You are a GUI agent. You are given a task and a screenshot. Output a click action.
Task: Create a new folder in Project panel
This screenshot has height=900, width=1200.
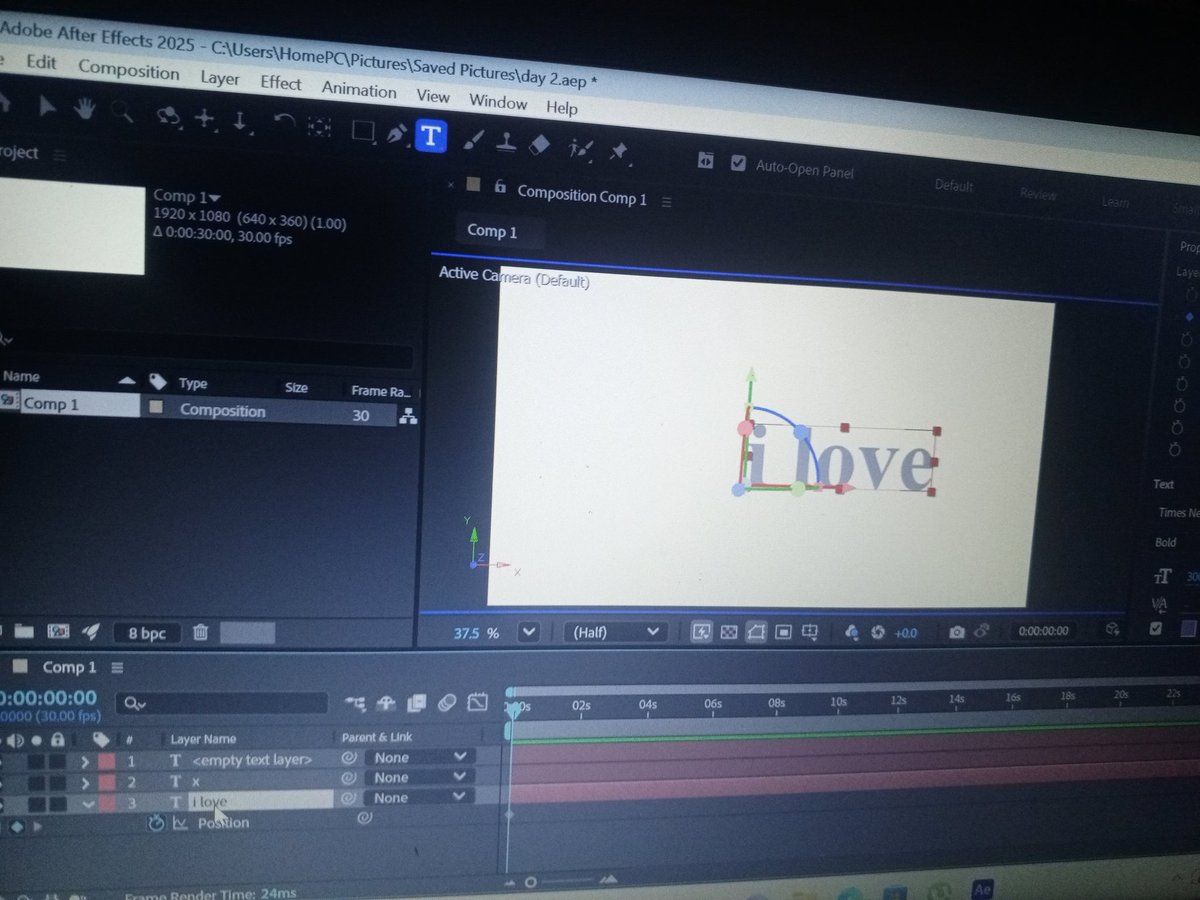pyautogui.click(x=23, y=632)
